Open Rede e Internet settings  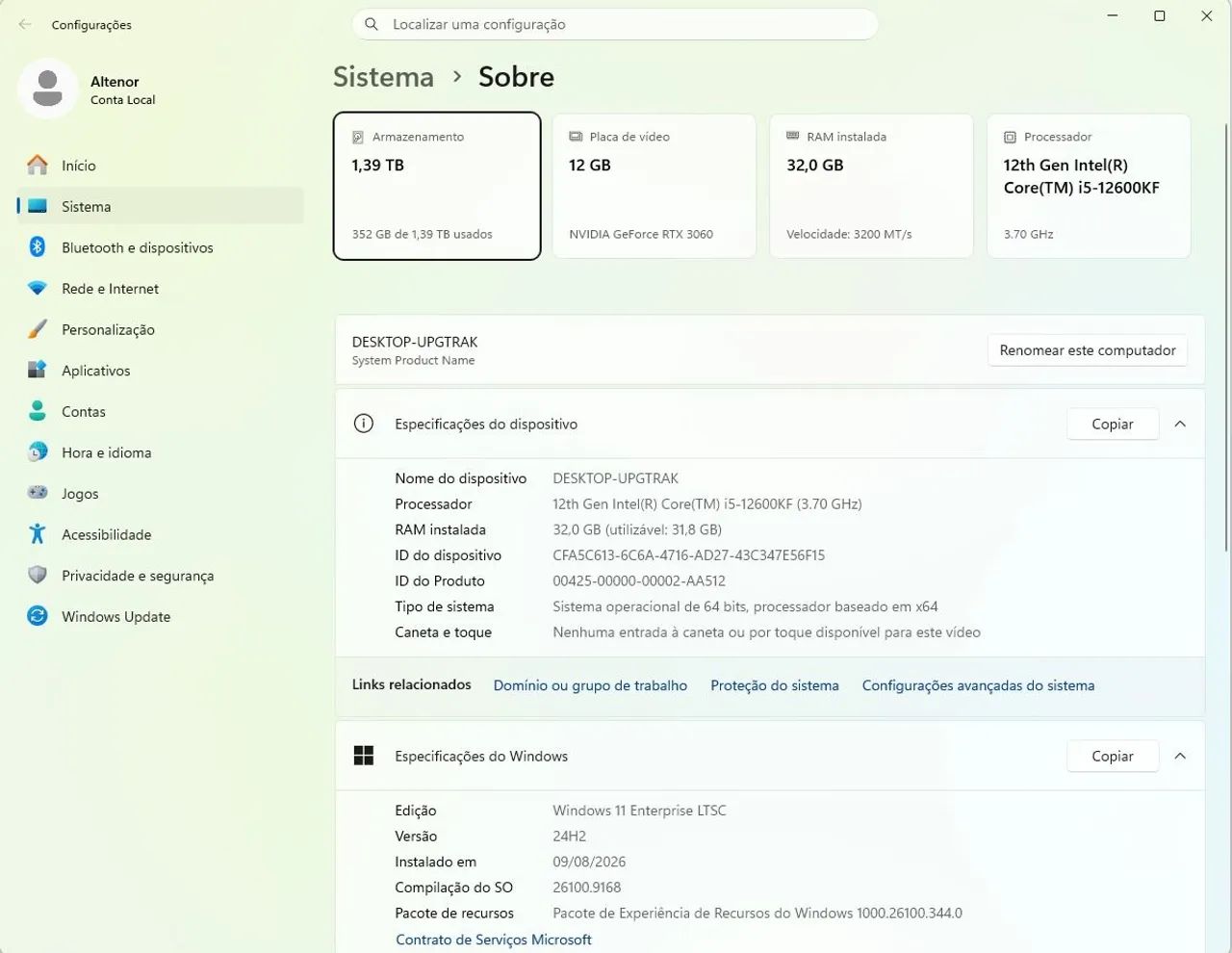click(160, 289)
